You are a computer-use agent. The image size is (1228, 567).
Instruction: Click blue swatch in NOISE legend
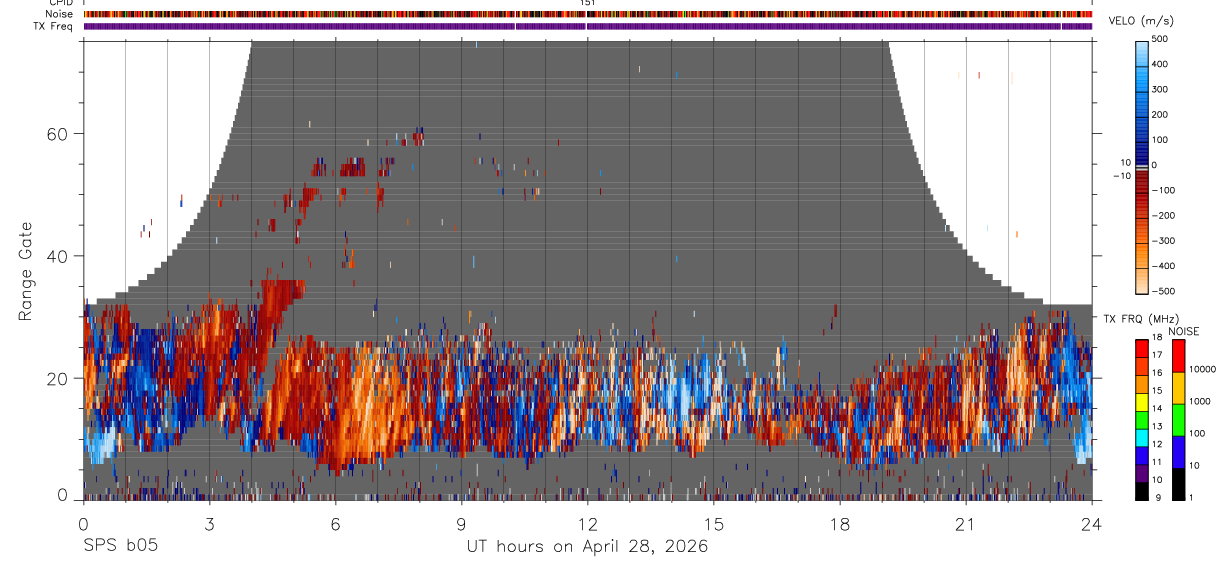click(x=1178, y=452)
